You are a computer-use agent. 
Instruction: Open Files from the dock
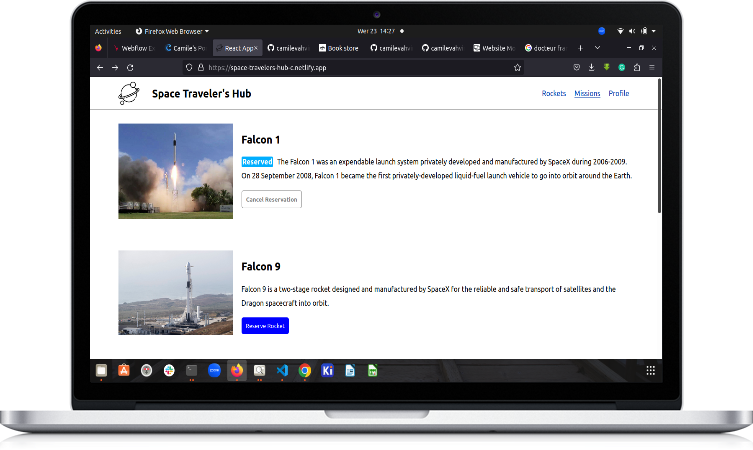[x=101, y=370]
